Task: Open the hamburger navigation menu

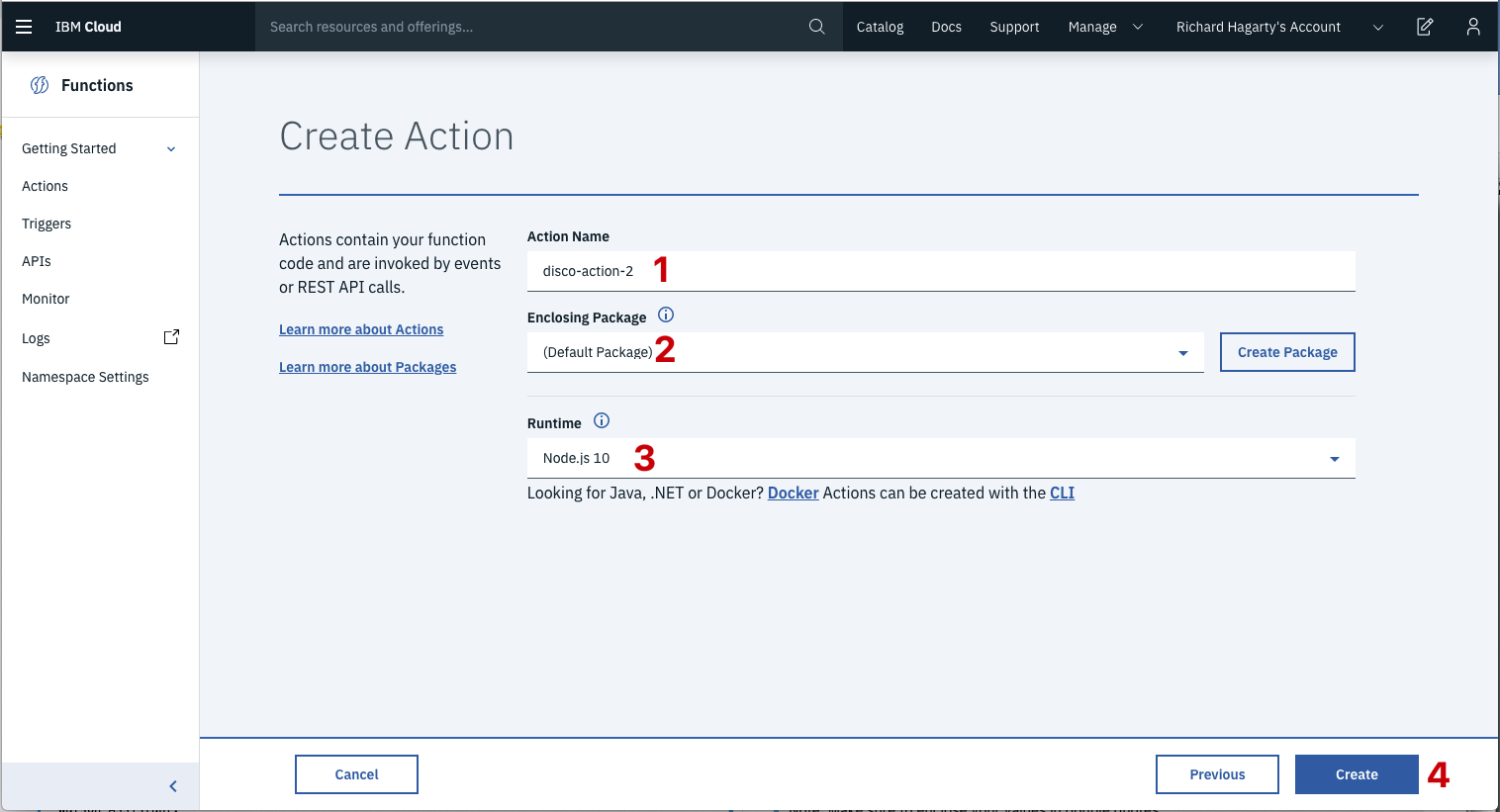Action: tap(25, 27)
